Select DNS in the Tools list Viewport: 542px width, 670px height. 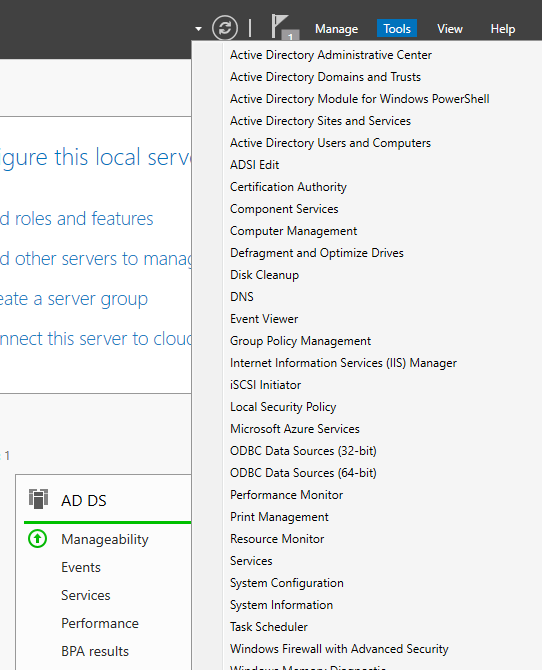click(x=242, y=297)
